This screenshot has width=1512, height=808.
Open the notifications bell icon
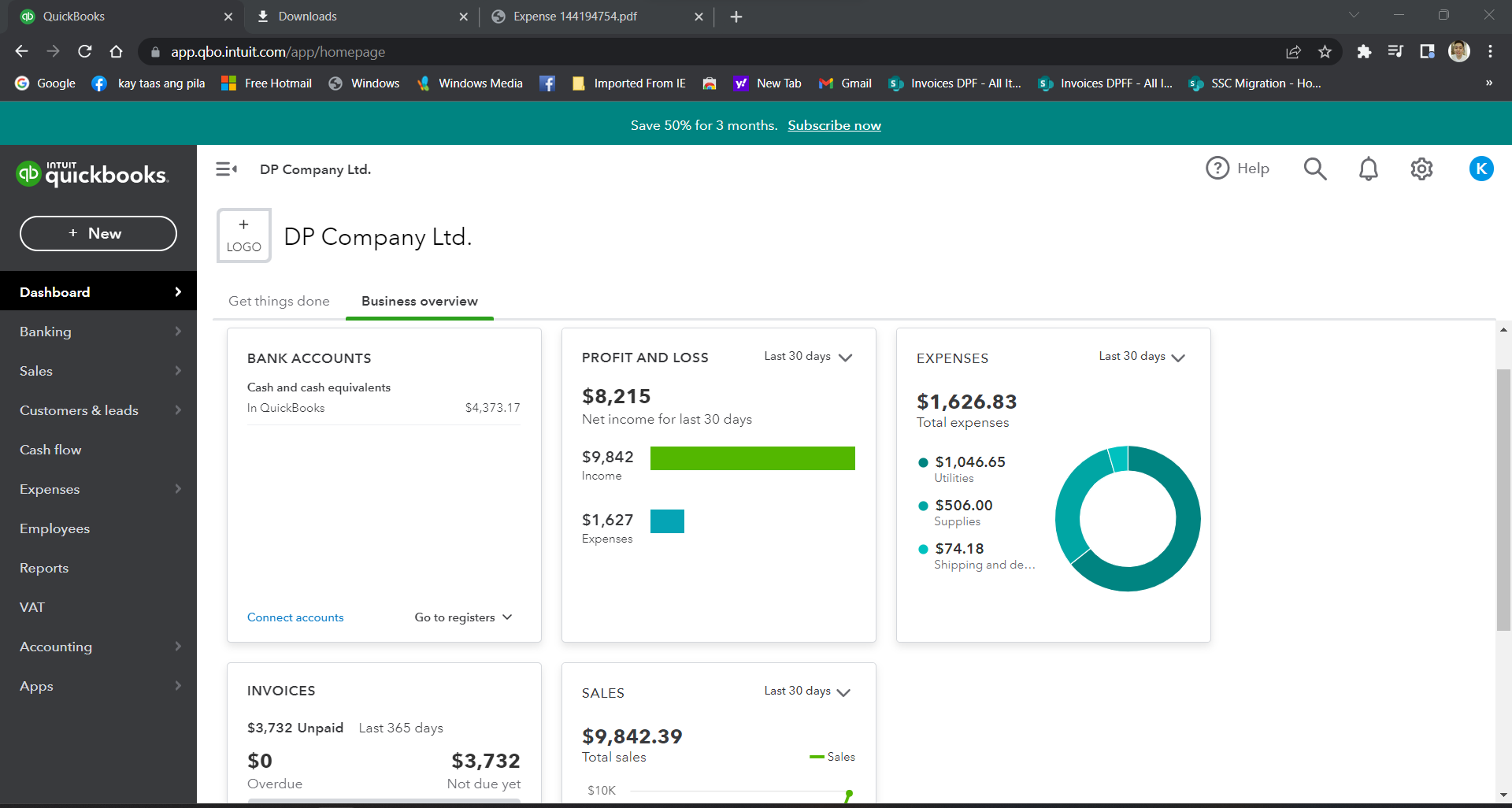[x=1368, y=169]
